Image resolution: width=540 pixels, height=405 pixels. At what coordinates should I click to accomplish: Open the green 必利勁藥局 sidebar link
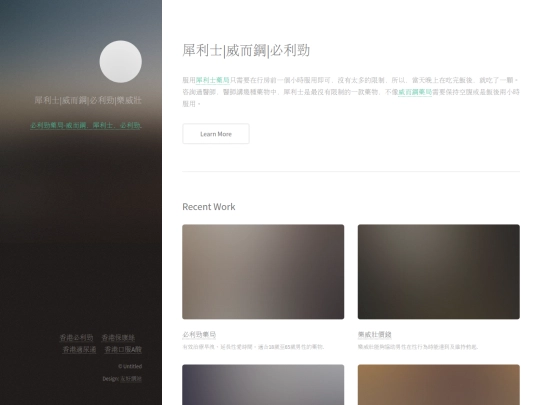click(x=86, y=125)
